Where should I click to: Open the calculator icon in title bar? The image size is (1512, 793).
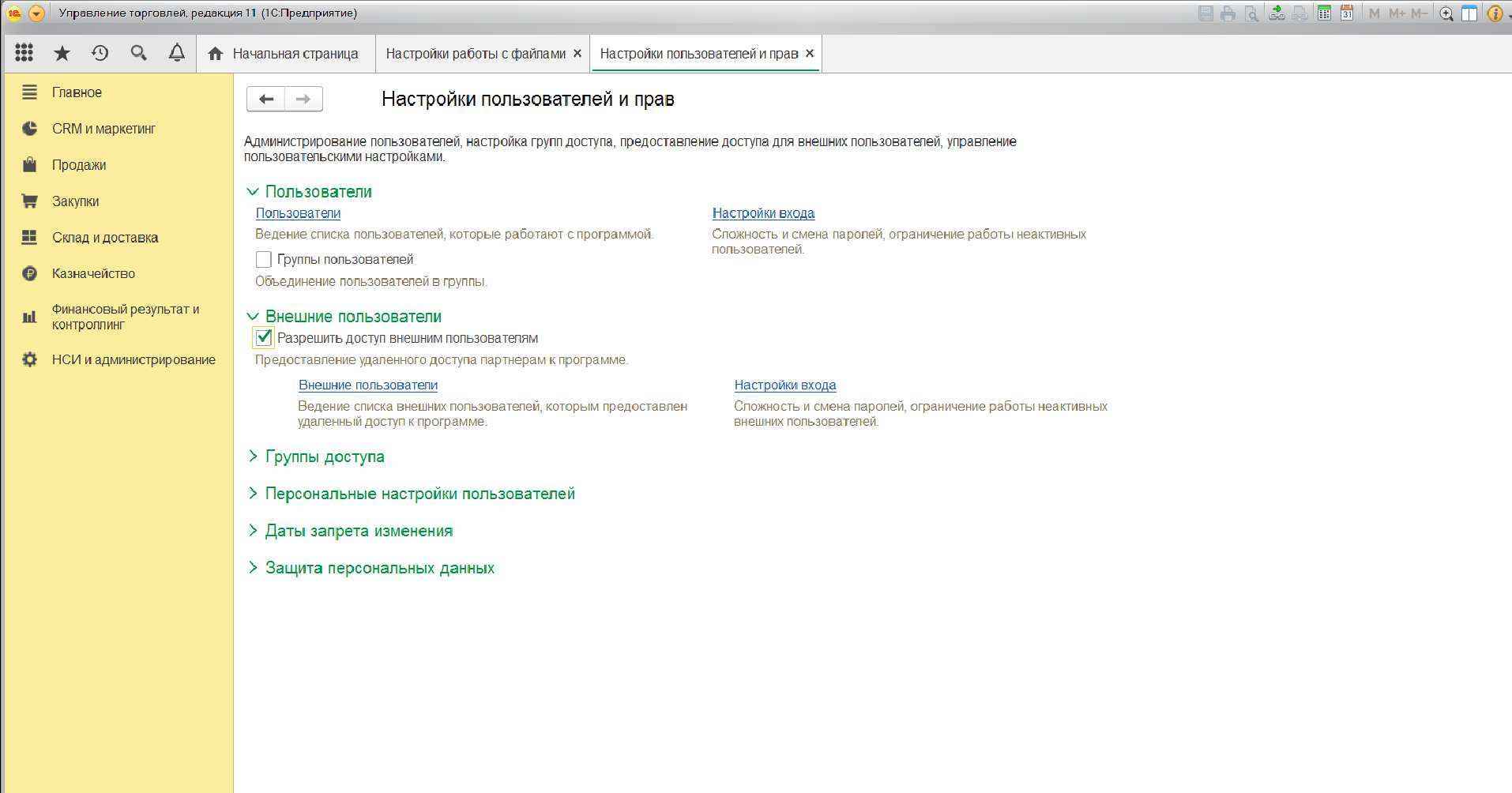tap(1324, 13)
